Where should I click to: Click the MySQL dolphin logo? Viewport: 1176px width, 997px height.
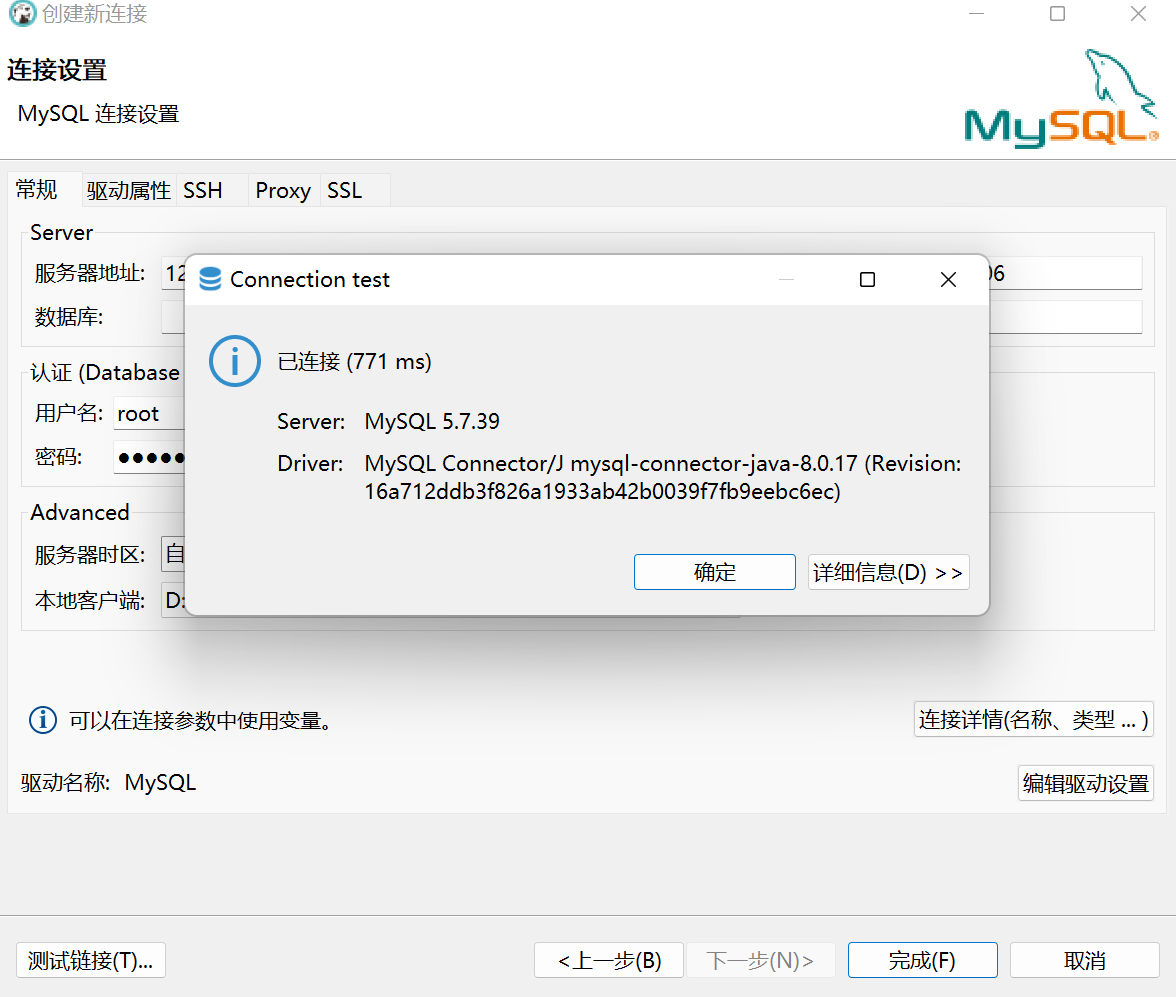[x=1060, y=99]
